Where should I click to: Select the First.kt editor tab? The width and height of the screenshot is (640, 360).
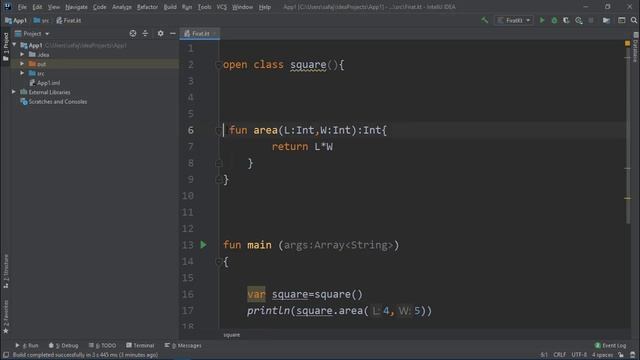pyautogui.click(x=200, y=33)
